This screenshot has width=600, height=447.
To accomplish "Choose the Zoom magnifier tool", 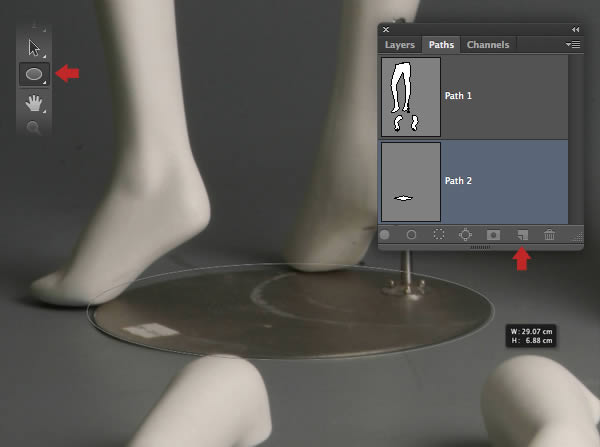I will click(x=34, y=127).
